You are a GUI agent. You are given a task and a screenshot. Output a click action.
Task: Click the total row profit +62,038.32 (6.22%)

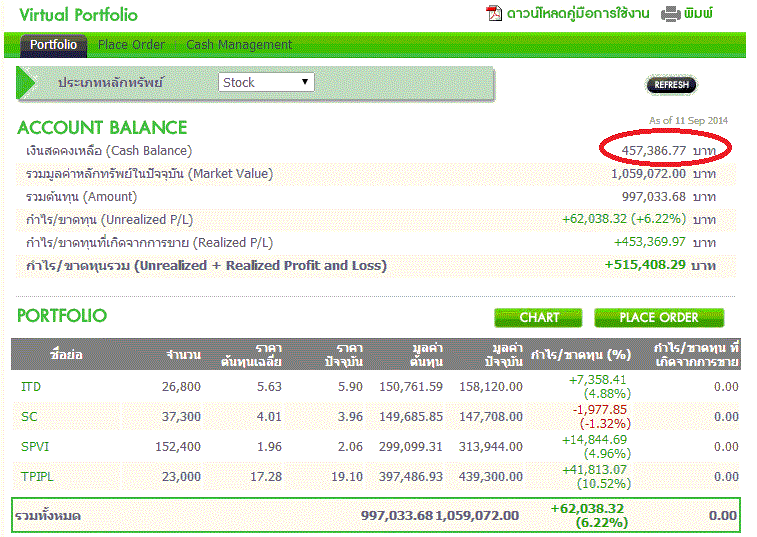click(589, 515)
